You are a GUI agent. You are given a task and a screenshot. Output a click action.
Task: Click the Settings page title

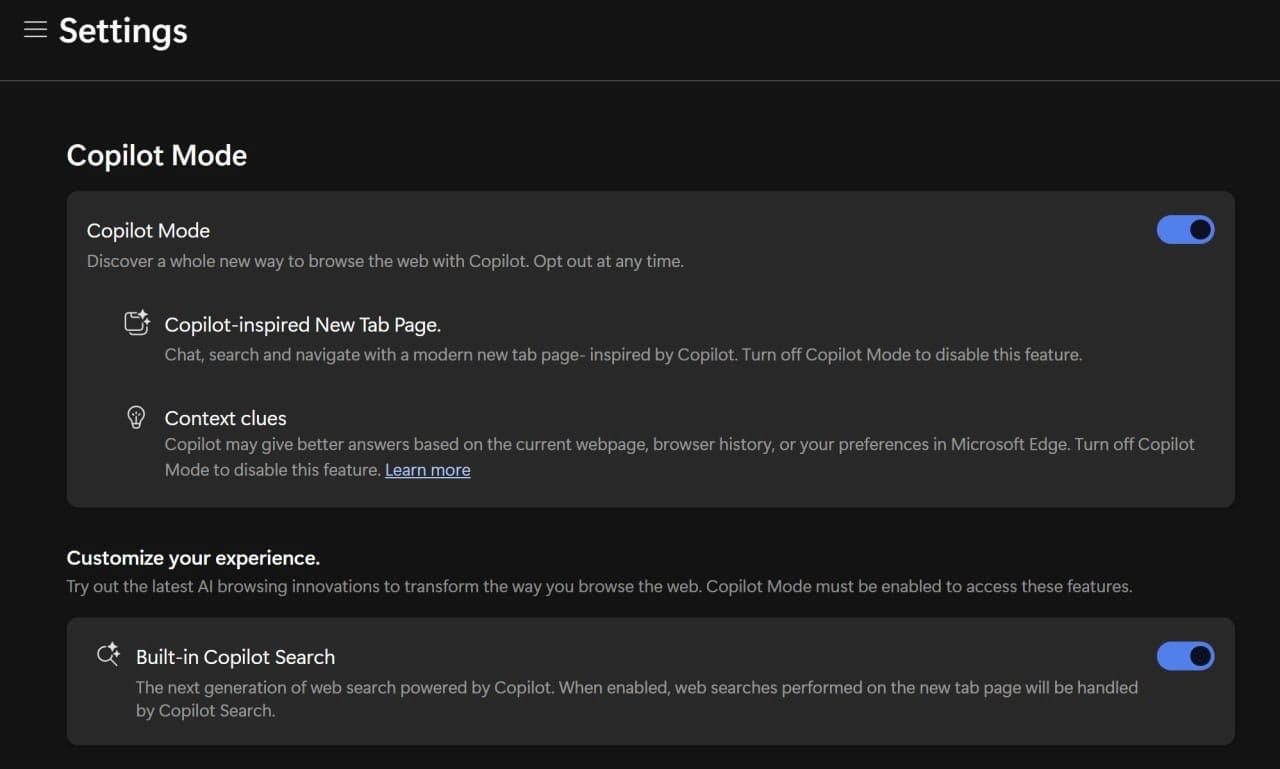(x=123, y=31)
